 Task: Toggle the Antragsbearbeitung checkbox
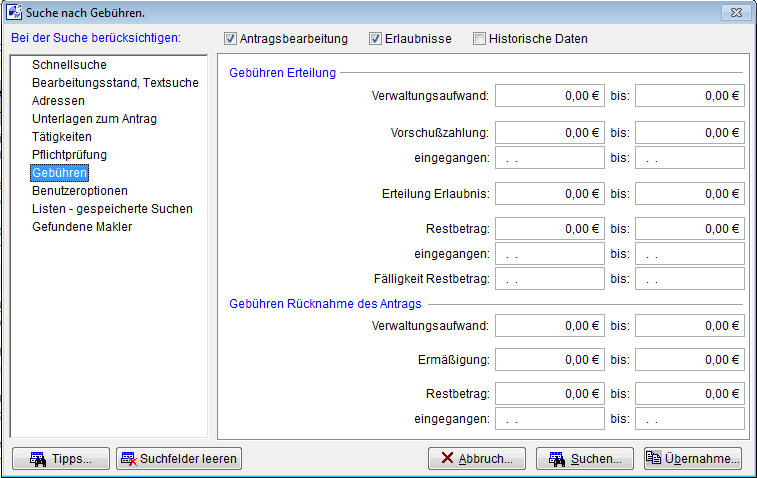point(231,39)
